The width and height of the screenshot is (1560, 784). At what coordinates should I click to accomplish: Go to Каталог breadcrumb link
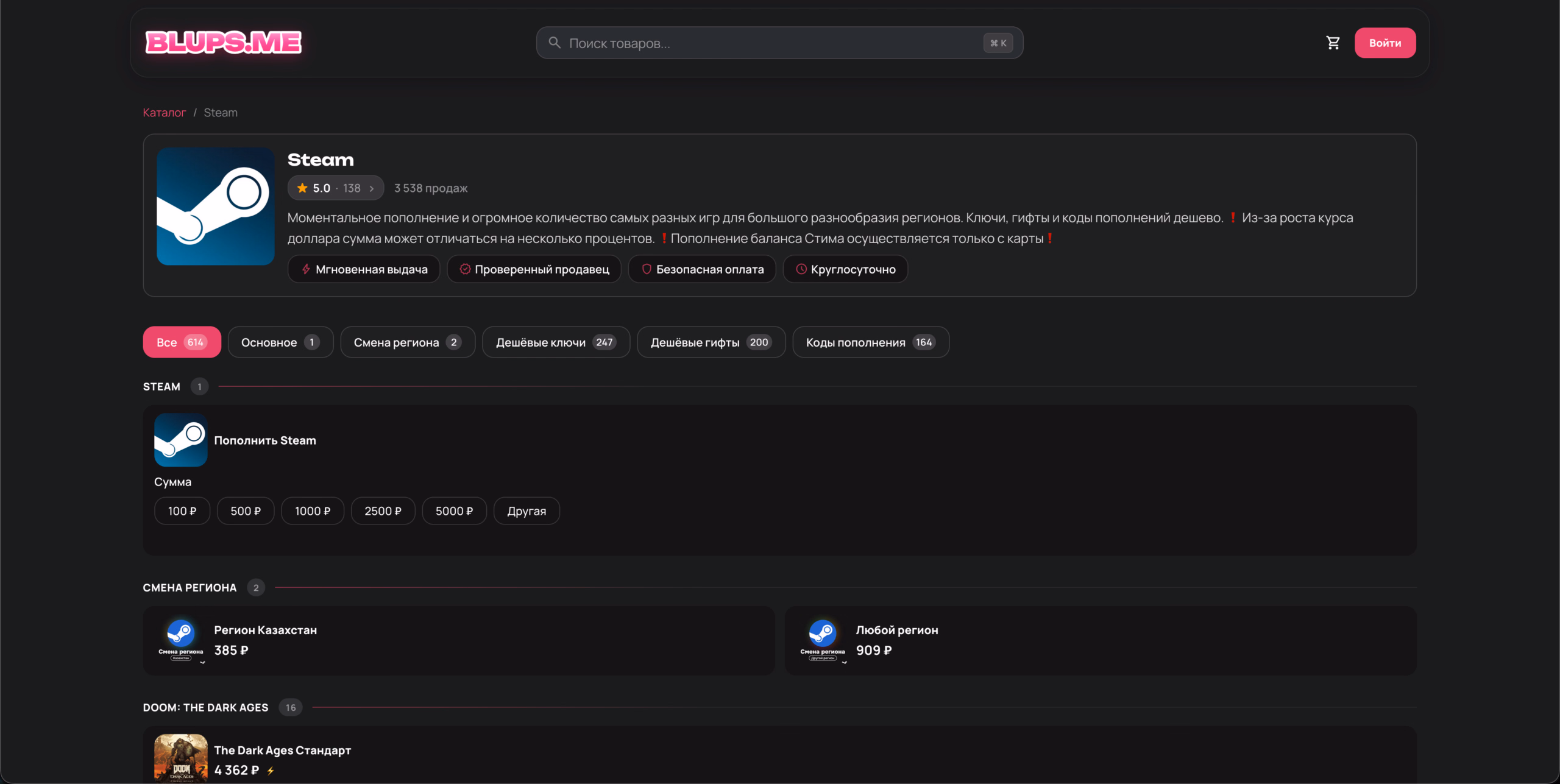[164, 112]
